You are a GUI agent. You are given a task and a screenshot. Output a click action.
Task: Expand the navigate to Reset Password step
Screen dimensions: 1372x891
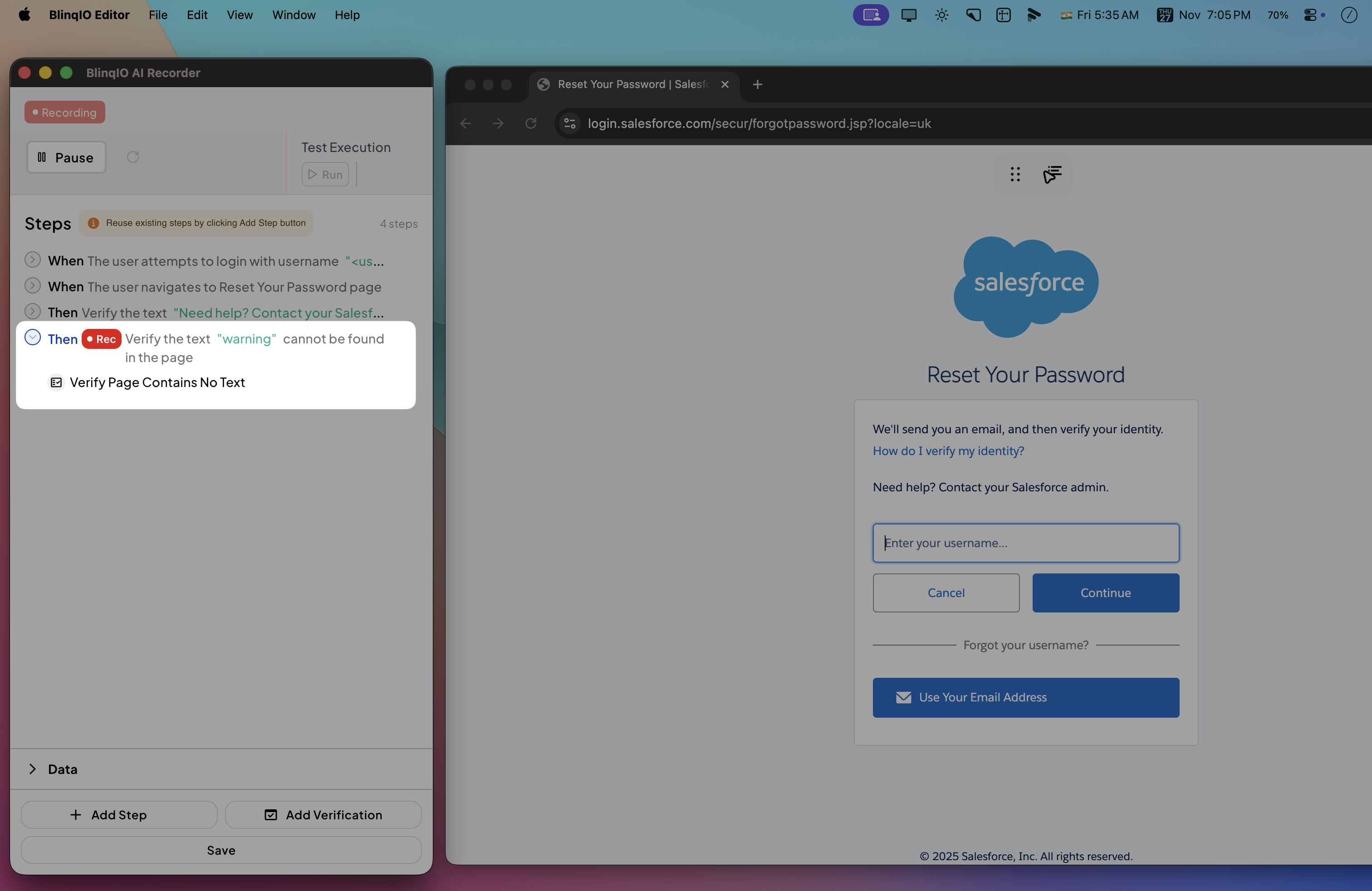click(x=33, y=286)
